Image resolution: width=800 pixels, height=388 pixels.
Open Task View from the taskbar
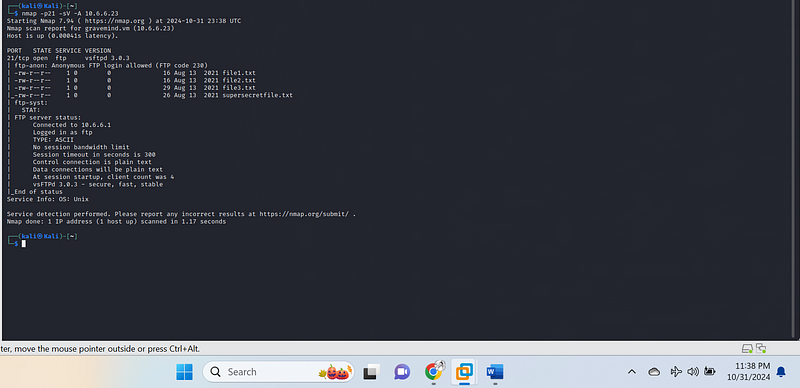[371, 372]
